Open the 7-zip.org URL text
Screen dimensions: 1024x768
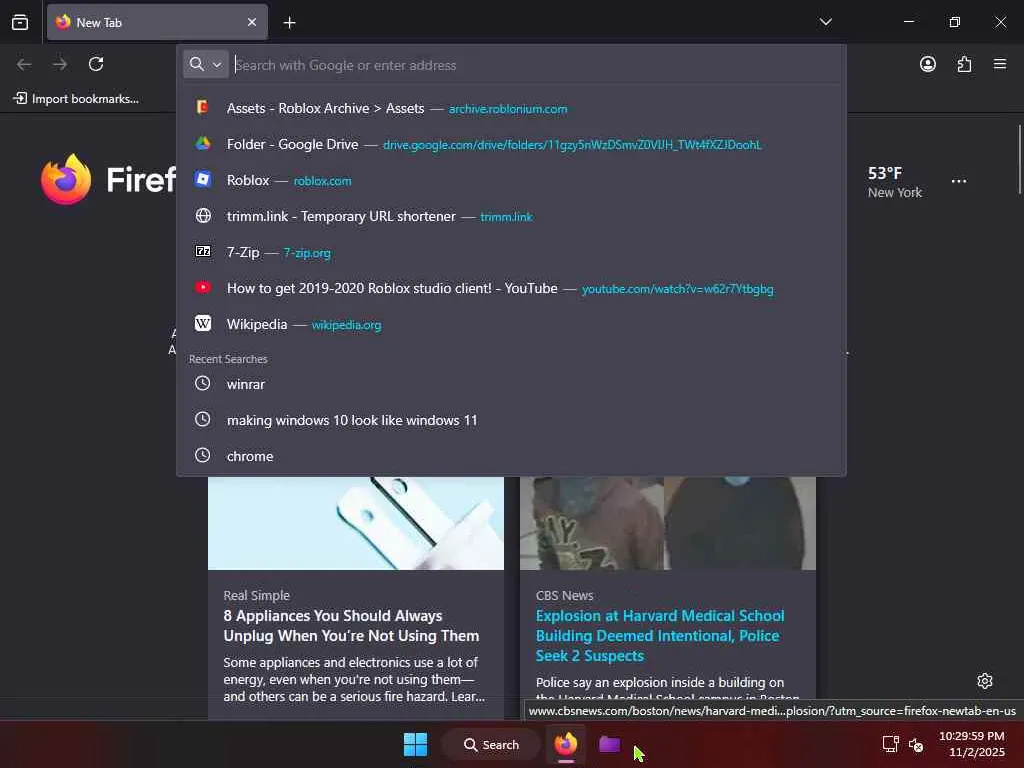[x=307, y=253]
